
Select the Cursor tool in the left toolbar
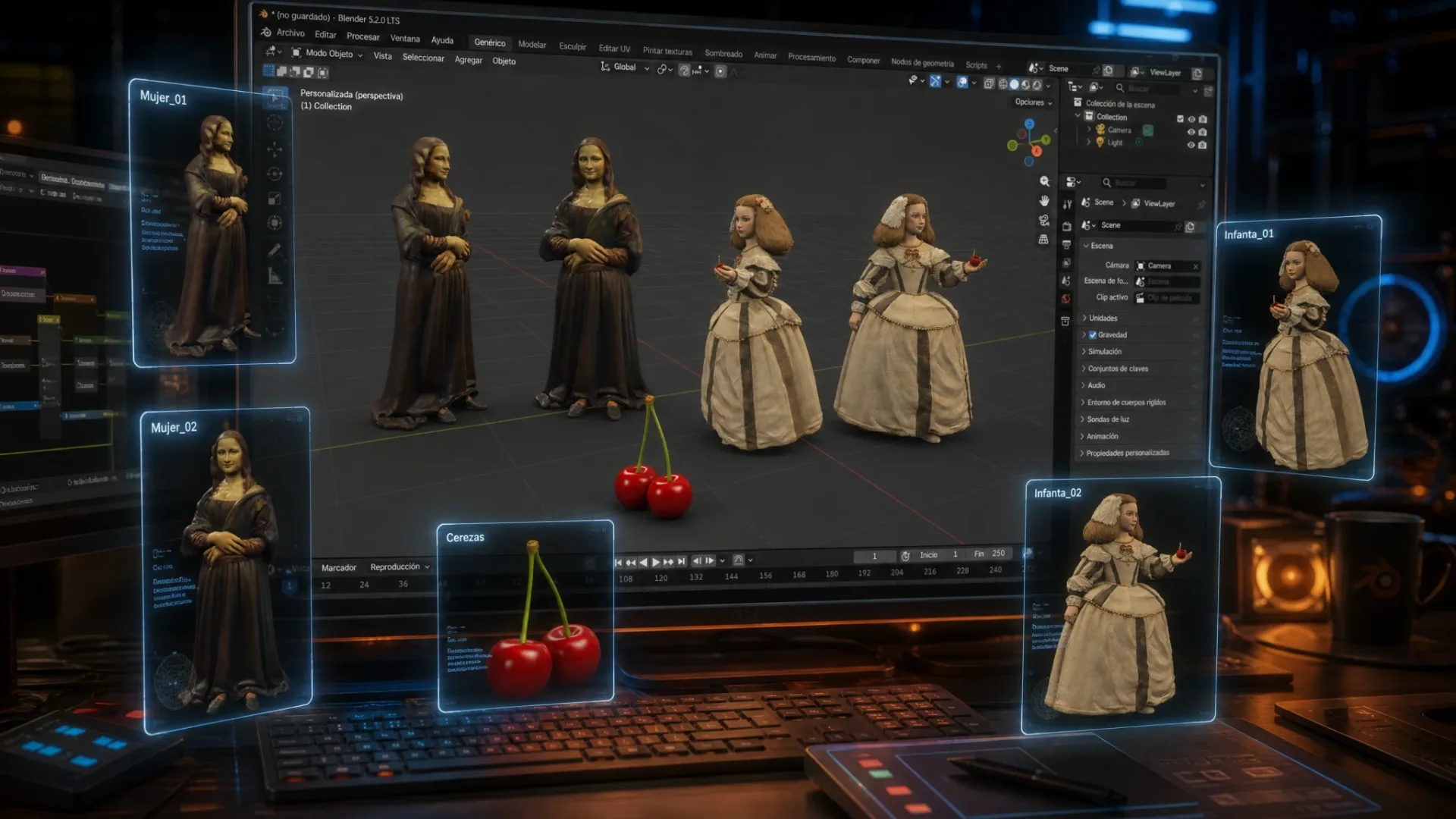coord(275,122)
